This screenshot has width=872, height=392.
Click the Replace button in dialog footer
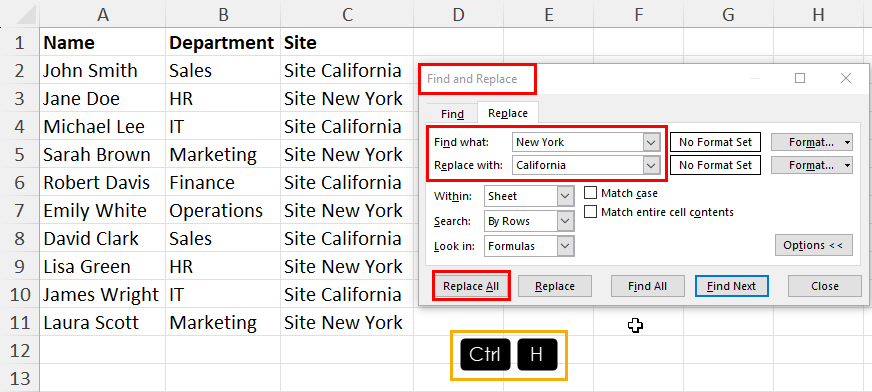[x=554, y=286]
